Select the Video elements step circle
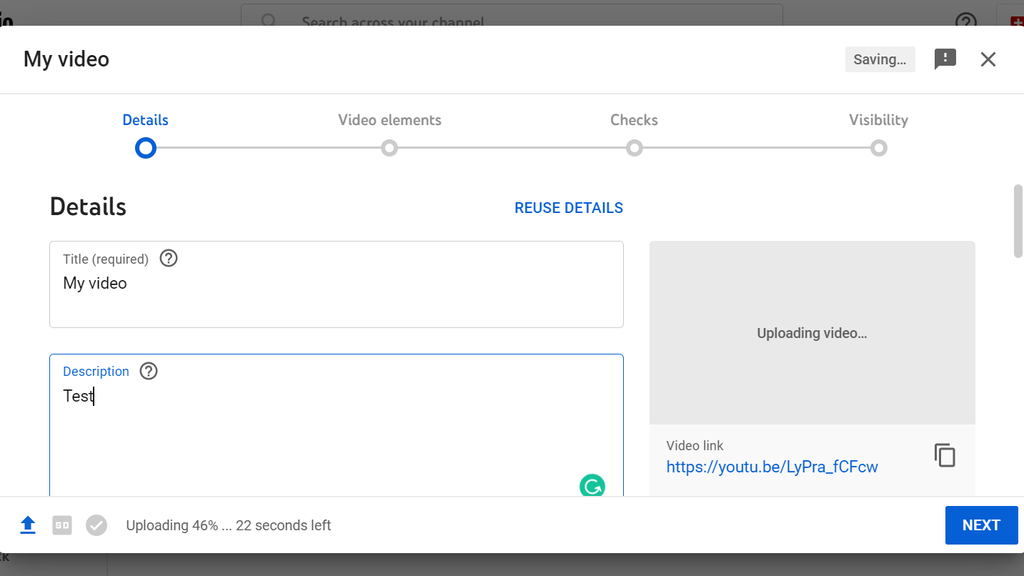Image resolution: width=1024 pixels, height=576 pixels. click(x=389, y=147)
